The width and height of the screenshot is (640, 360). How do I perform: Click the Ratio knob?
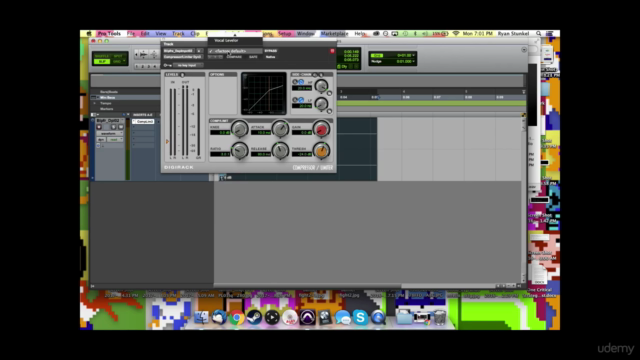point(239,151)
